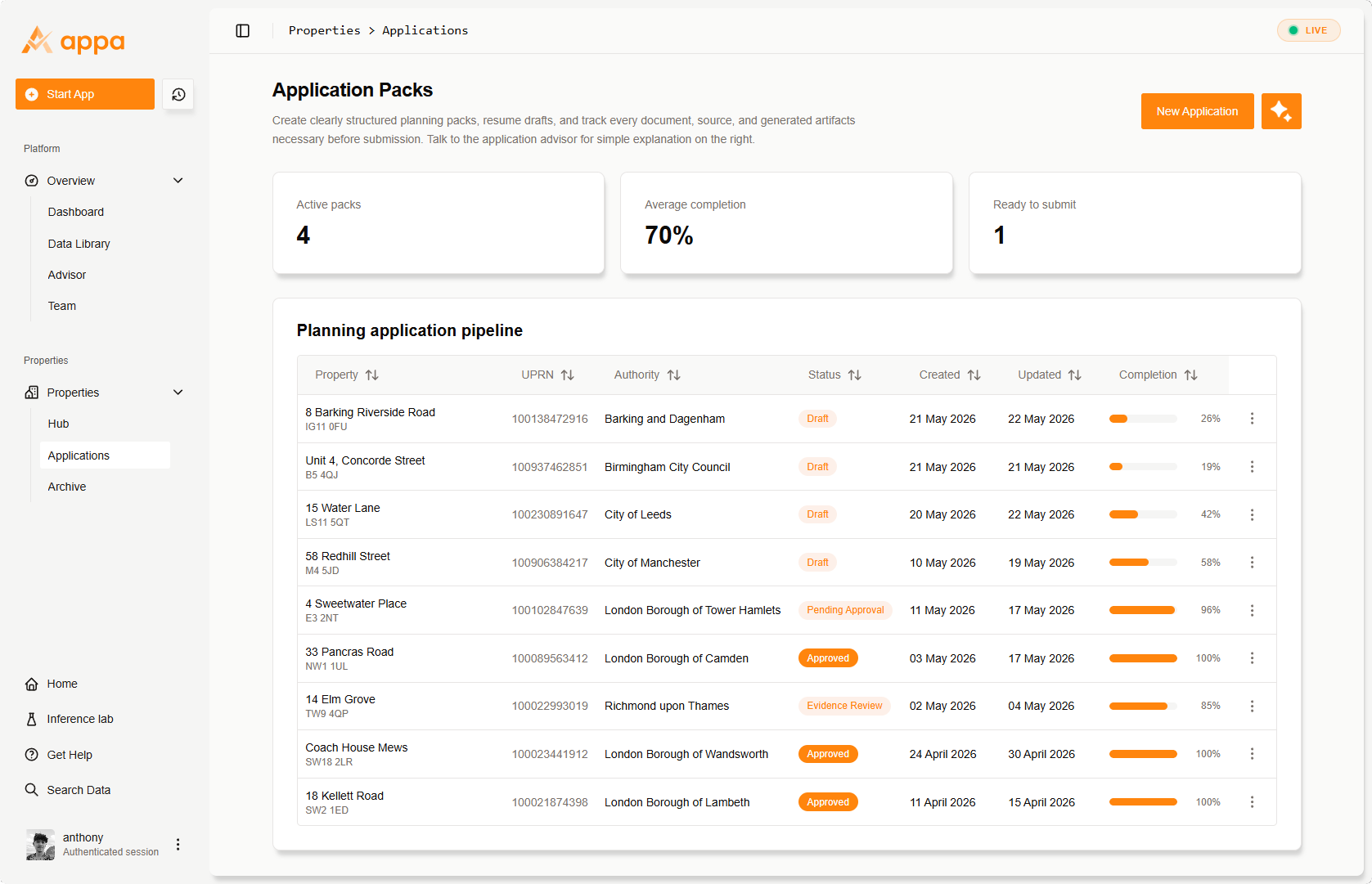
Task: Open row actions for 15 Water Lane
Action: tap(1252, 514)
